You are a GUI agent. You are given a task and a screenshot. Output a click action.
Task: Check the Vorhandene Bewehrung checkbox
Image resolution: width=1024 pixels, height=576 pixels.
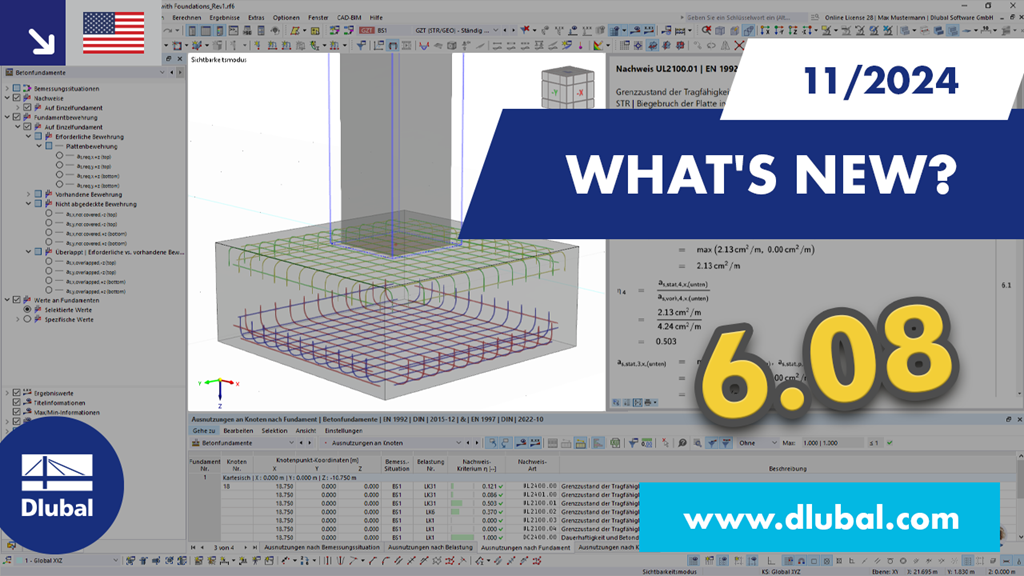tap(38, 194)
